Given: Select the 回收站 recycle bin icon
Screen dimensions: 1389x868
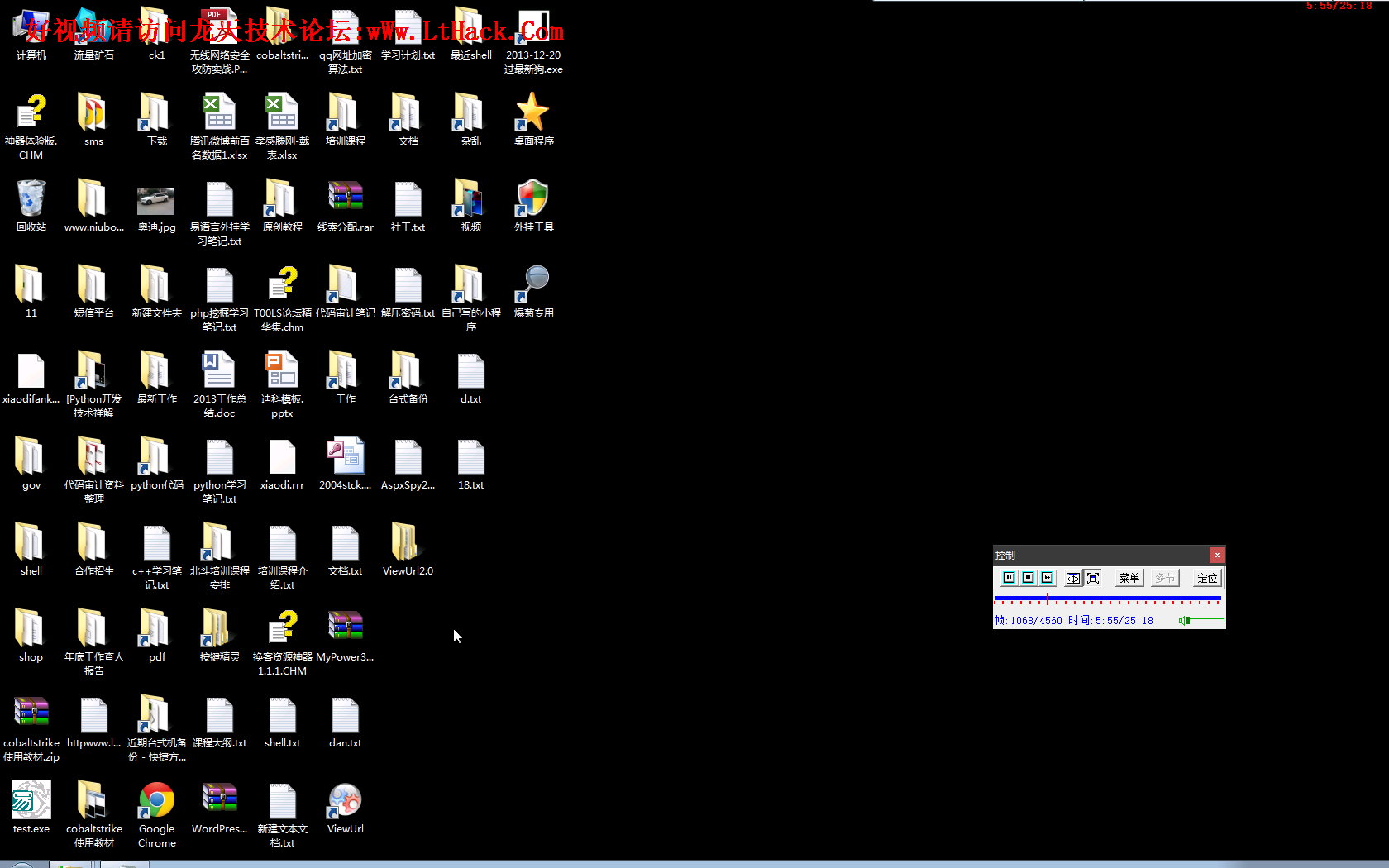Looking at the screenshot, I should click(x=31, y=205).
